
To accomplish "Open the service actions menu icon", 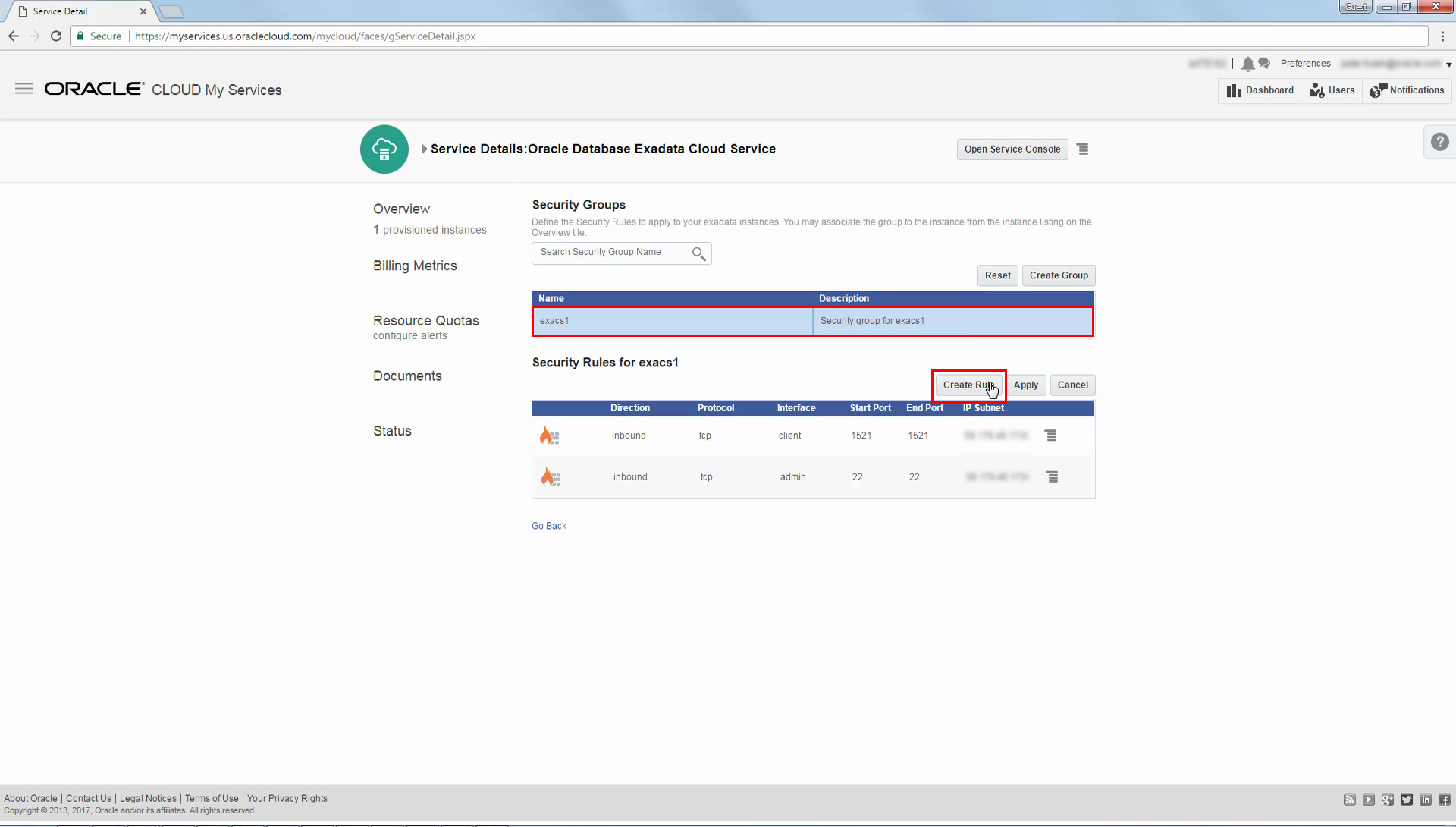I will pyautogui.click(x=1083, y=149).
